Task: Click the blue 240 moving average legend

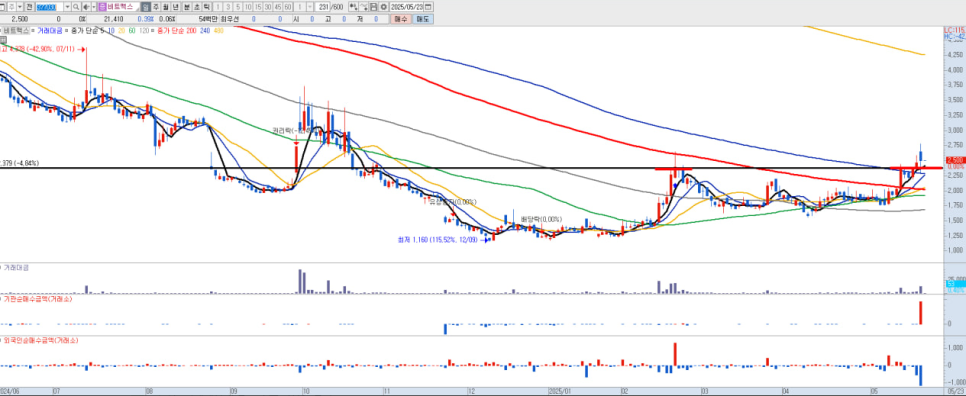Action: pos(205,30)
